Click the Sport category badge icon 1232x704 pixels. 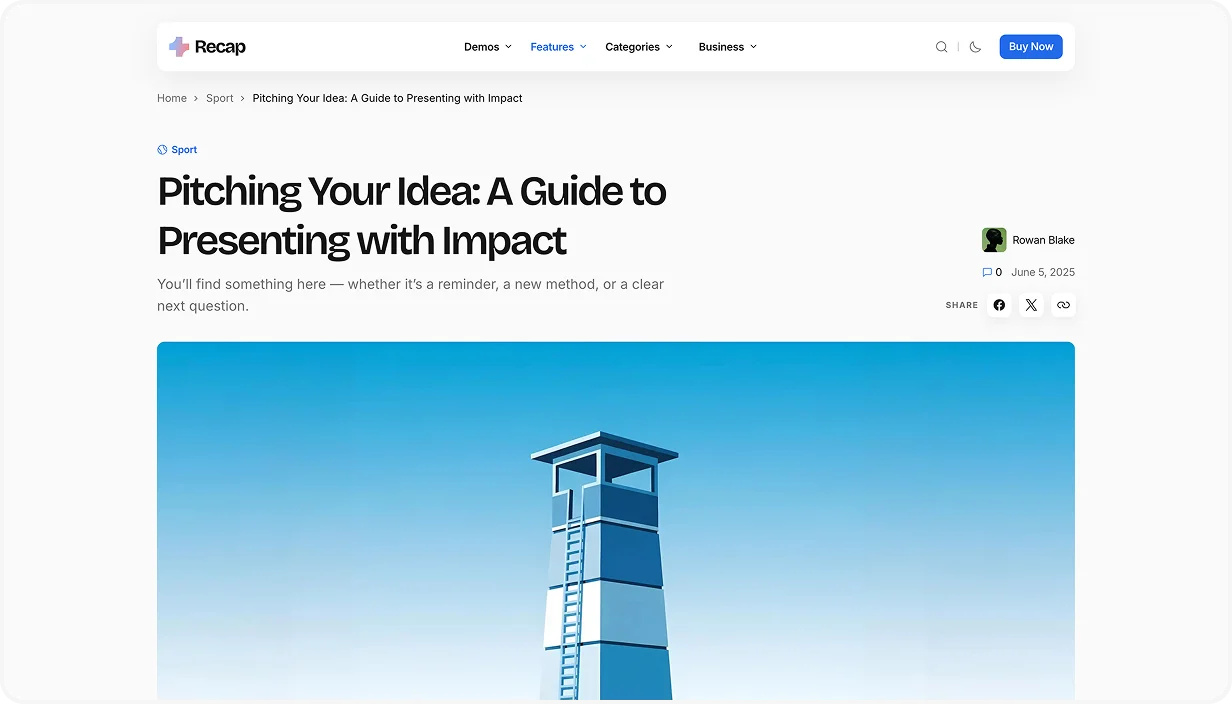[162, 150]
